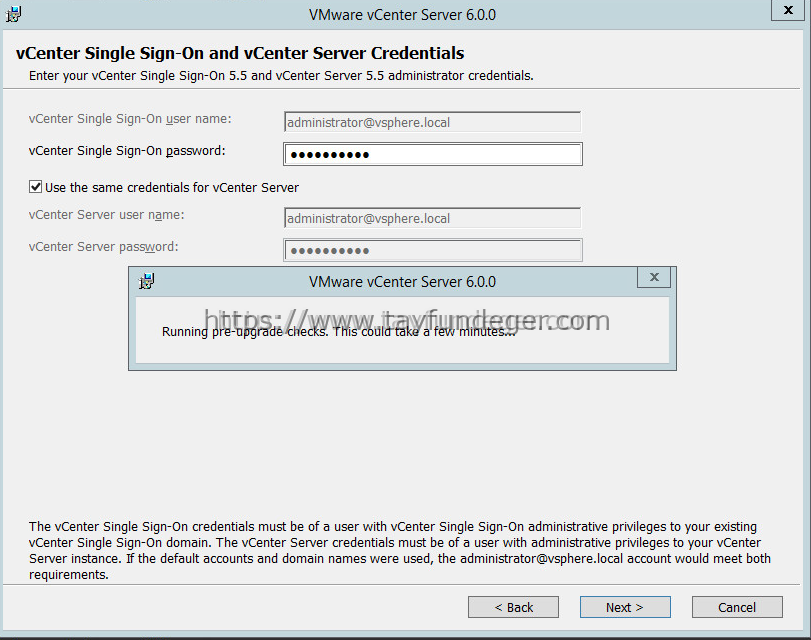Click the vCenter Server password label
The image size is (811, 640).
point(103,247)
